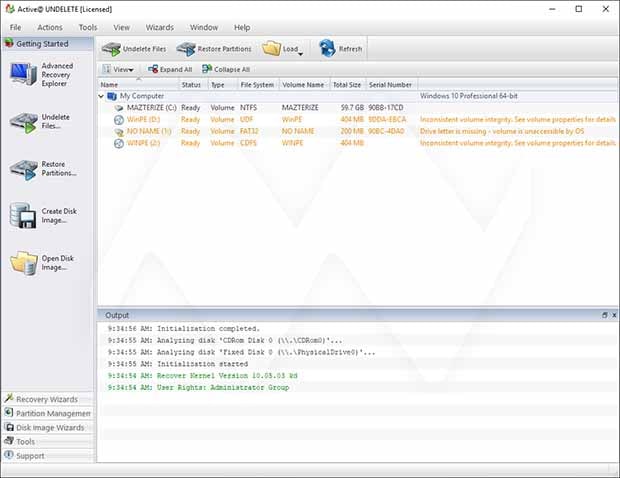Collapse the My Computer tree node
The height and width of the screenshot is (478, 620).
101,96
